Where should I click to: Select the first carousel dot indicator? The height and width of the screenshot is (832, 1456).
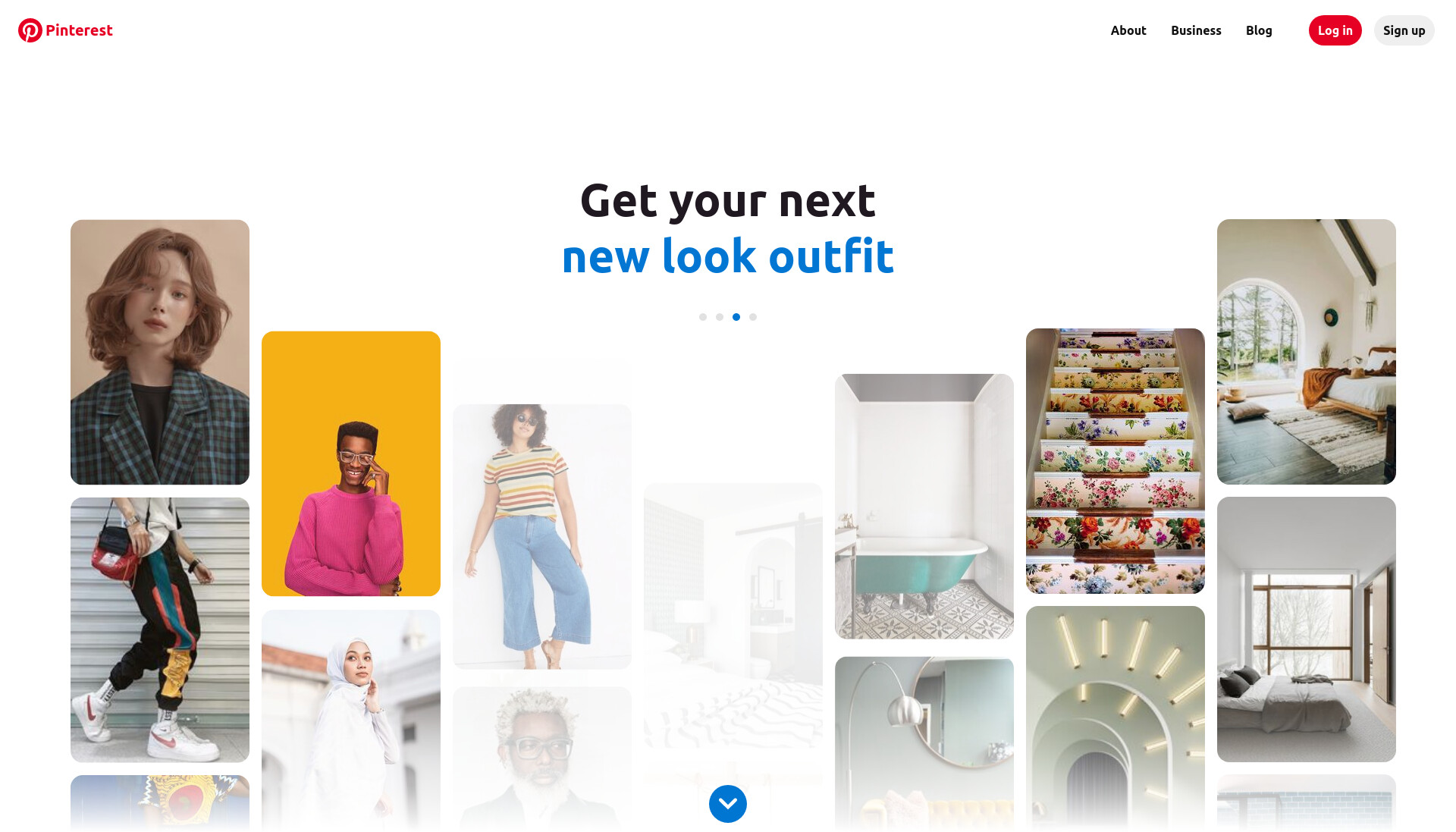click(703, 317)
